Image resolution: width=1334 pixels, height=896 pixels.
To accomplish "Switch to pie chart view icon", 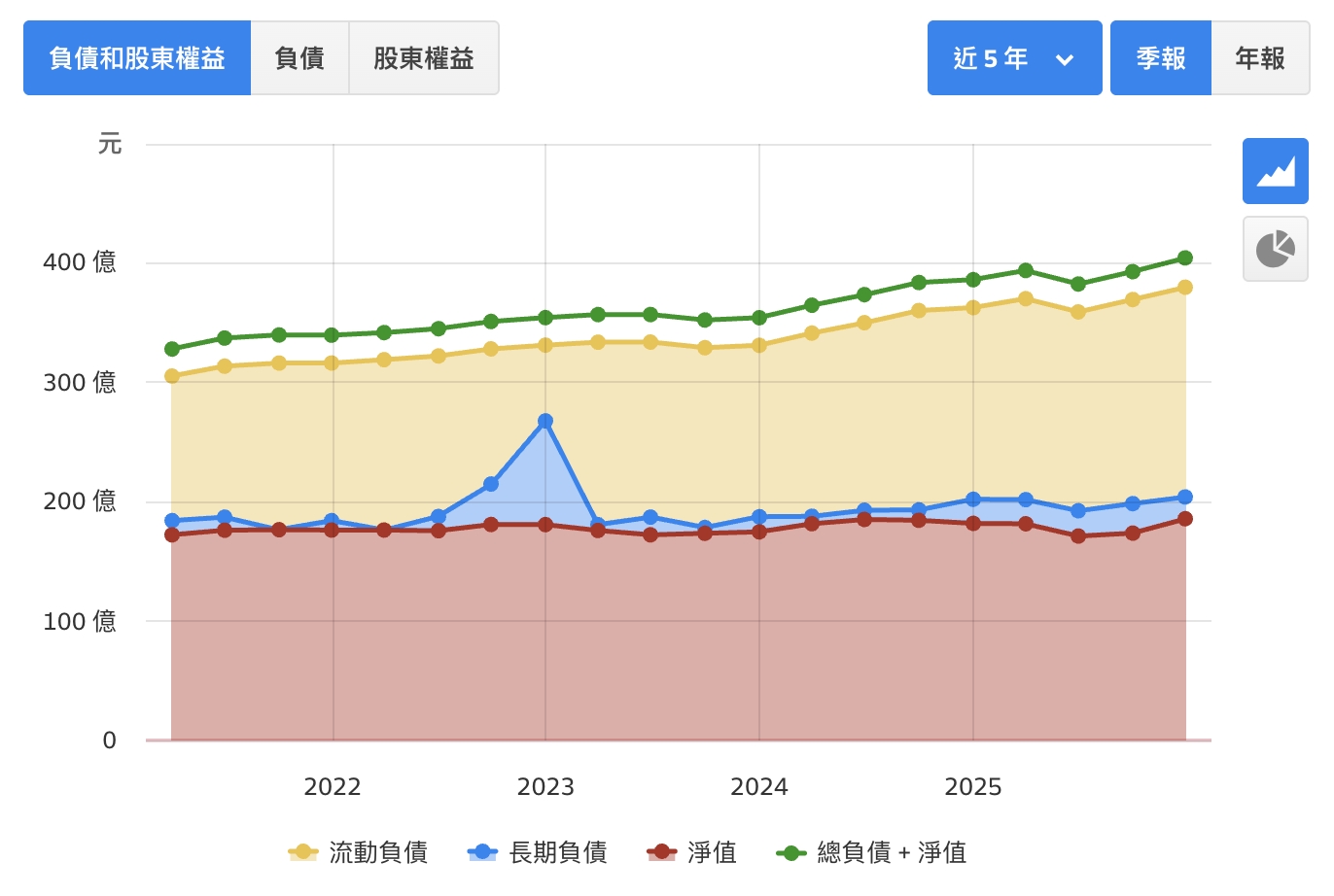I will [x=1275, y=249].
